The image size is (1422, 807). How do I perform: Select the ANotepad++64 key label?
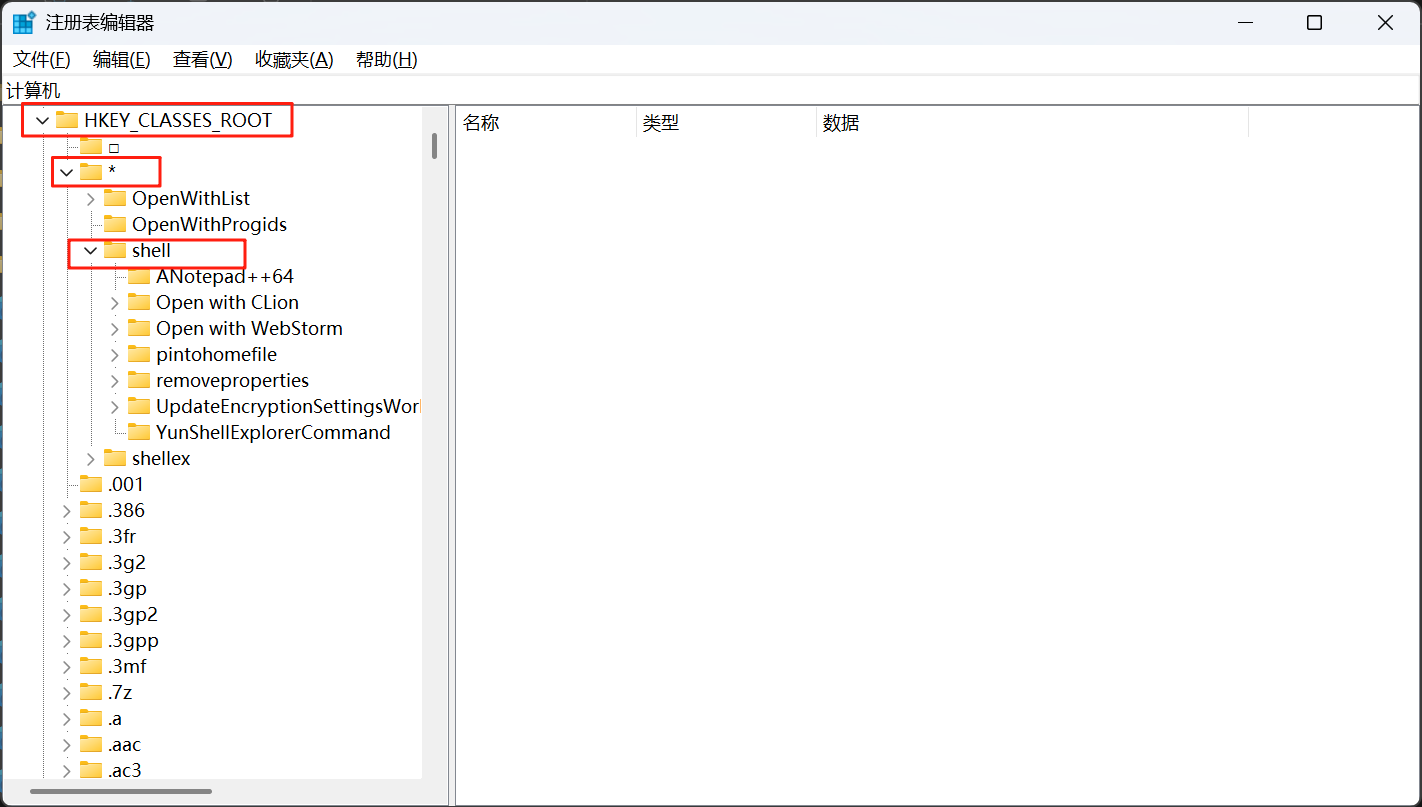tap(225, 276)
